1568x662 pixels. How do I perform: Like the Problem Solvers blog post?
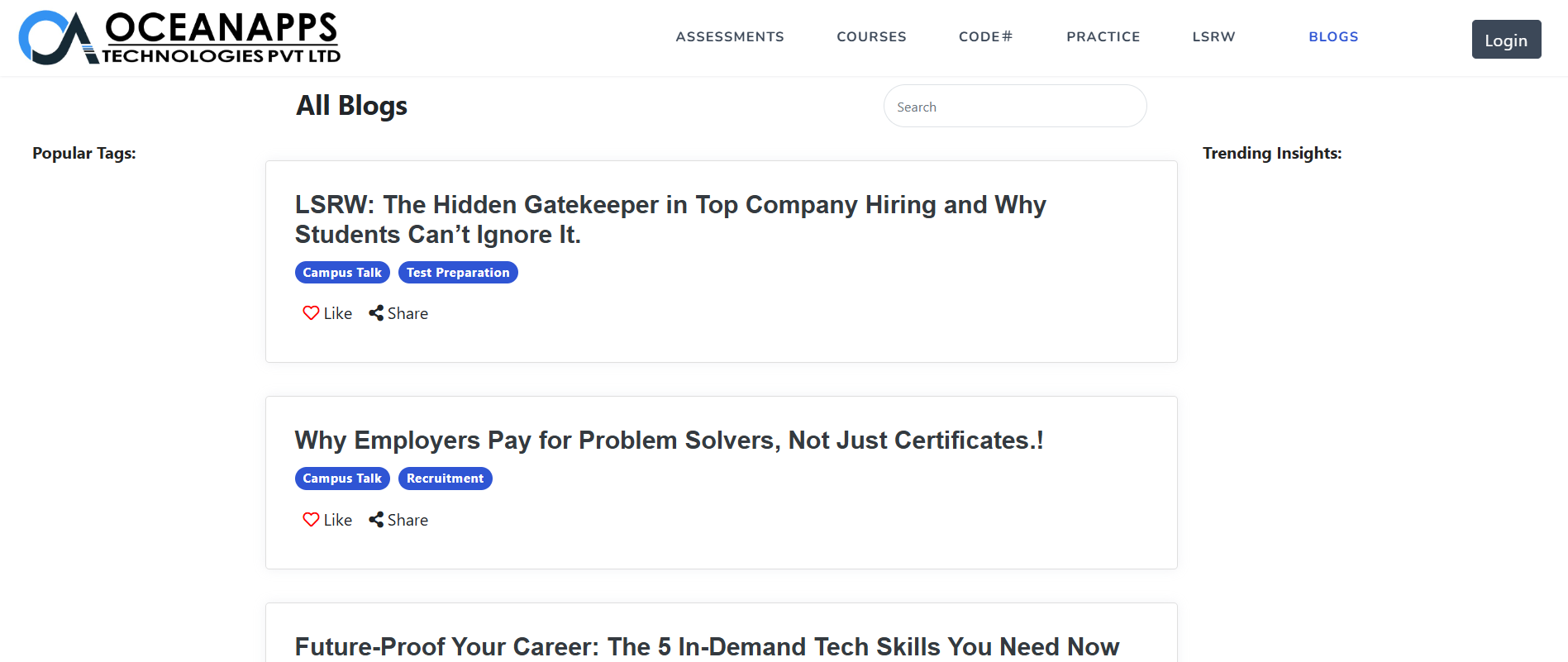(x=326, y=519)
